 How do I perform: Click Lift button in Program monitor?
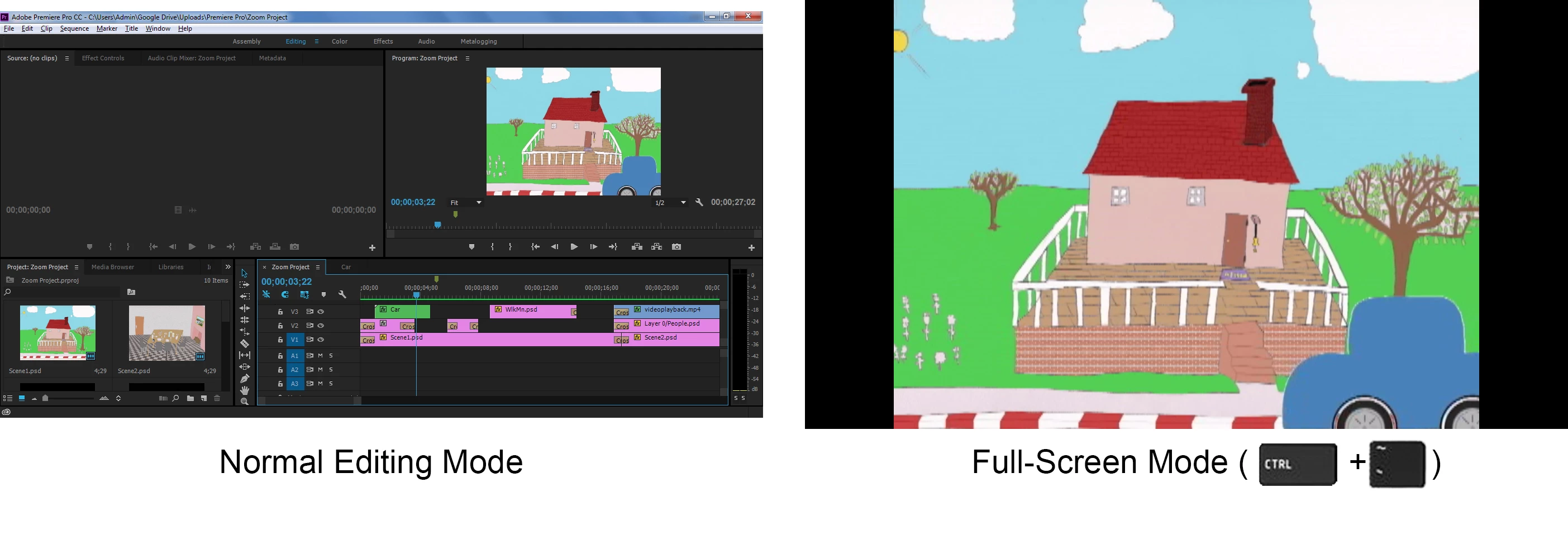[x=637, y=246]
